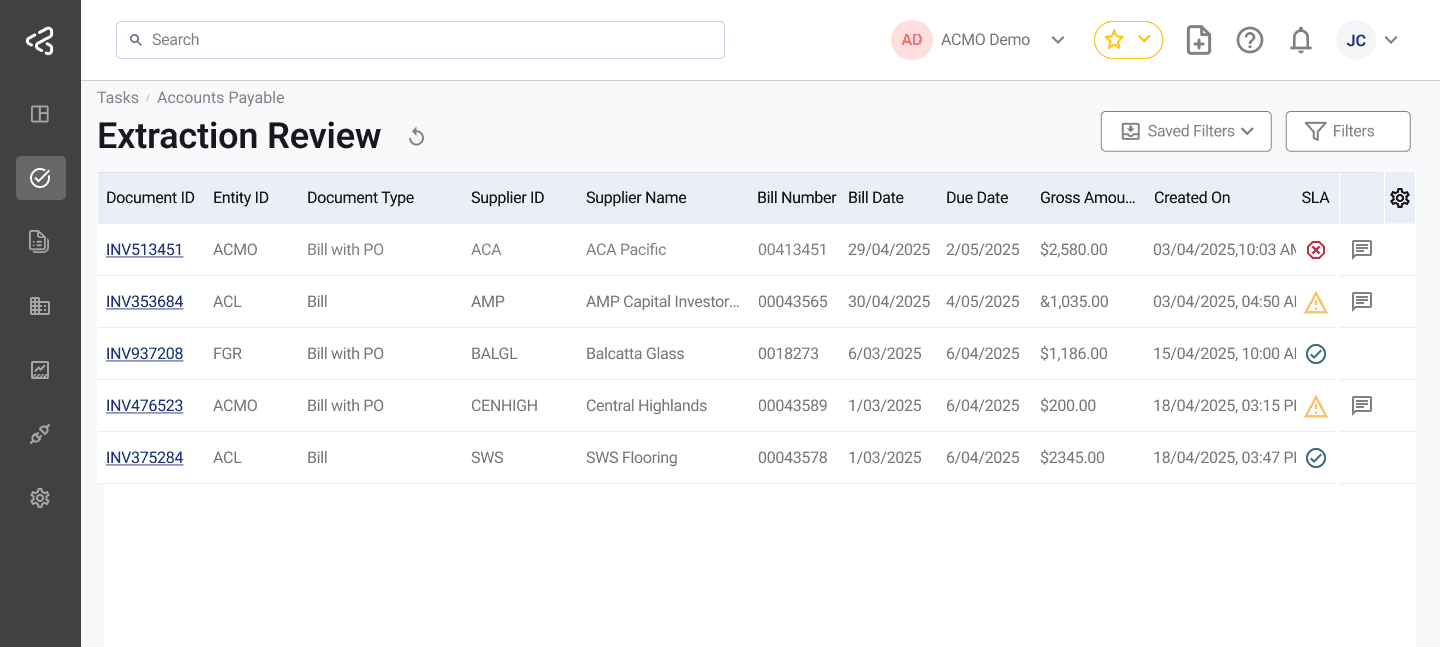The width and height of the screenshot is (1440, 647).
Task: Click SLA green check for INV375284
Action: pyautogui.click(x=1316, y=458)
